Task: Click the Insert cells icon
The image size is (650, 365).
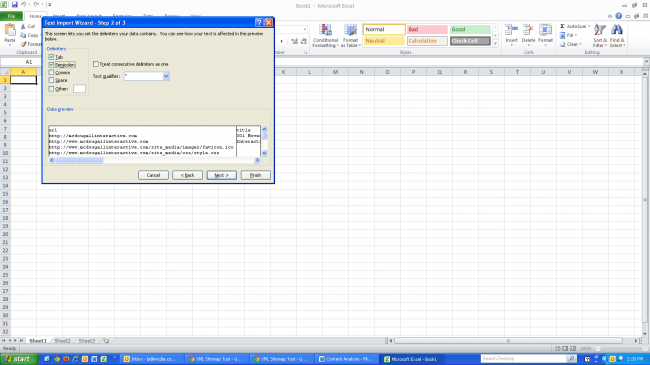Action: (x=511, y=30)
